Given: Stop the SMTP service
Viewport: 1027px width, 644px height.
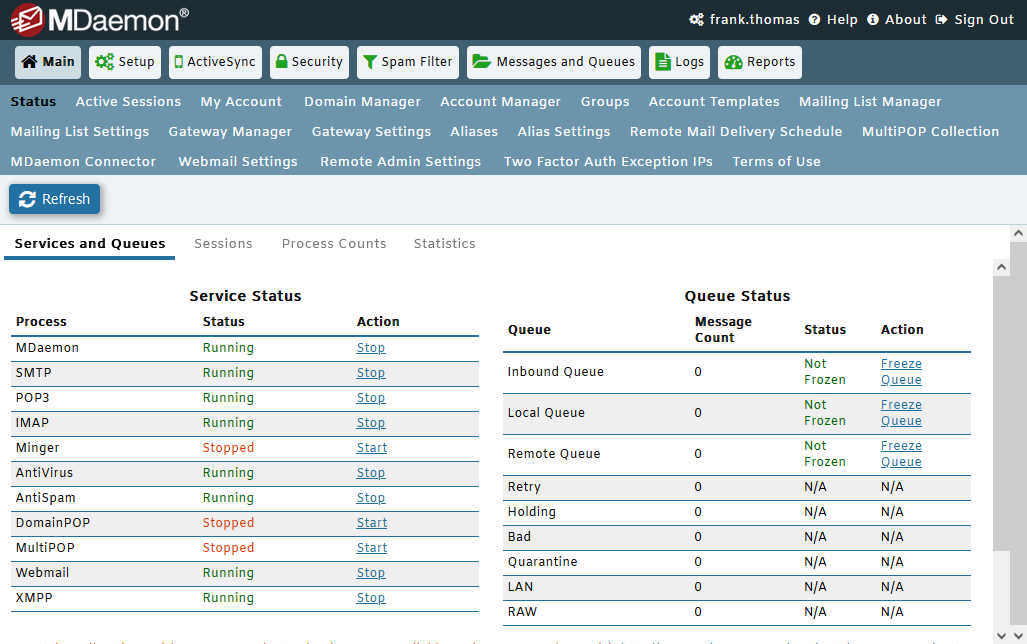Looking at the screenshot, I should [370, 373].
